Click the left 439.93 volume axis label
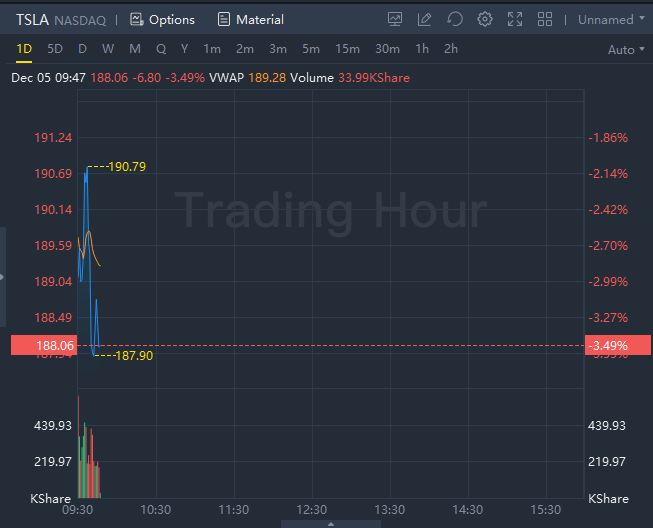The height and width of the screenshot is (528, 653). [53, 426]
